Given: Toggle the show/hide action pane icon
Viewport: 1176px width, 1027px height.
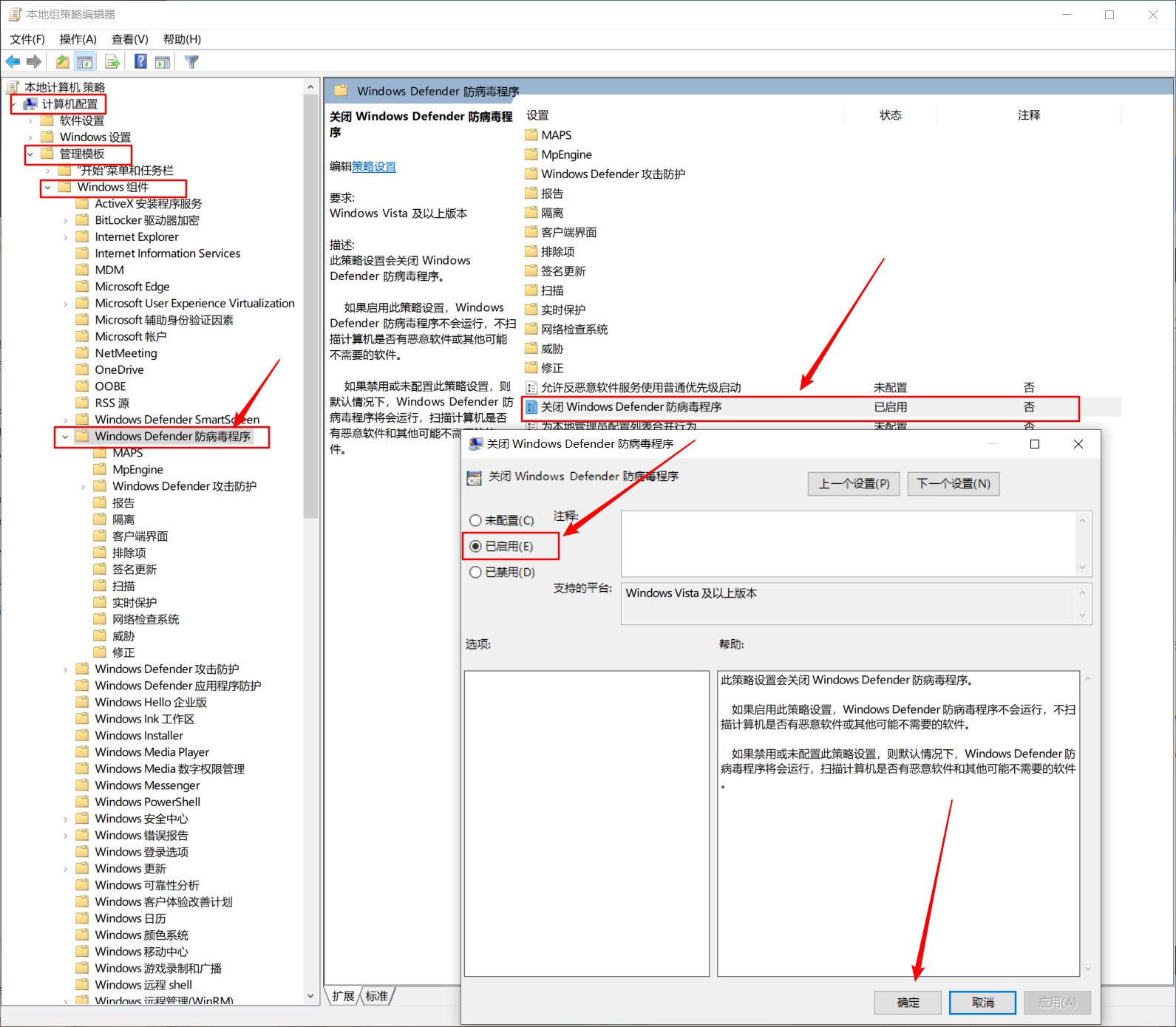Looking at the screenshot, I should coord(163,62).
